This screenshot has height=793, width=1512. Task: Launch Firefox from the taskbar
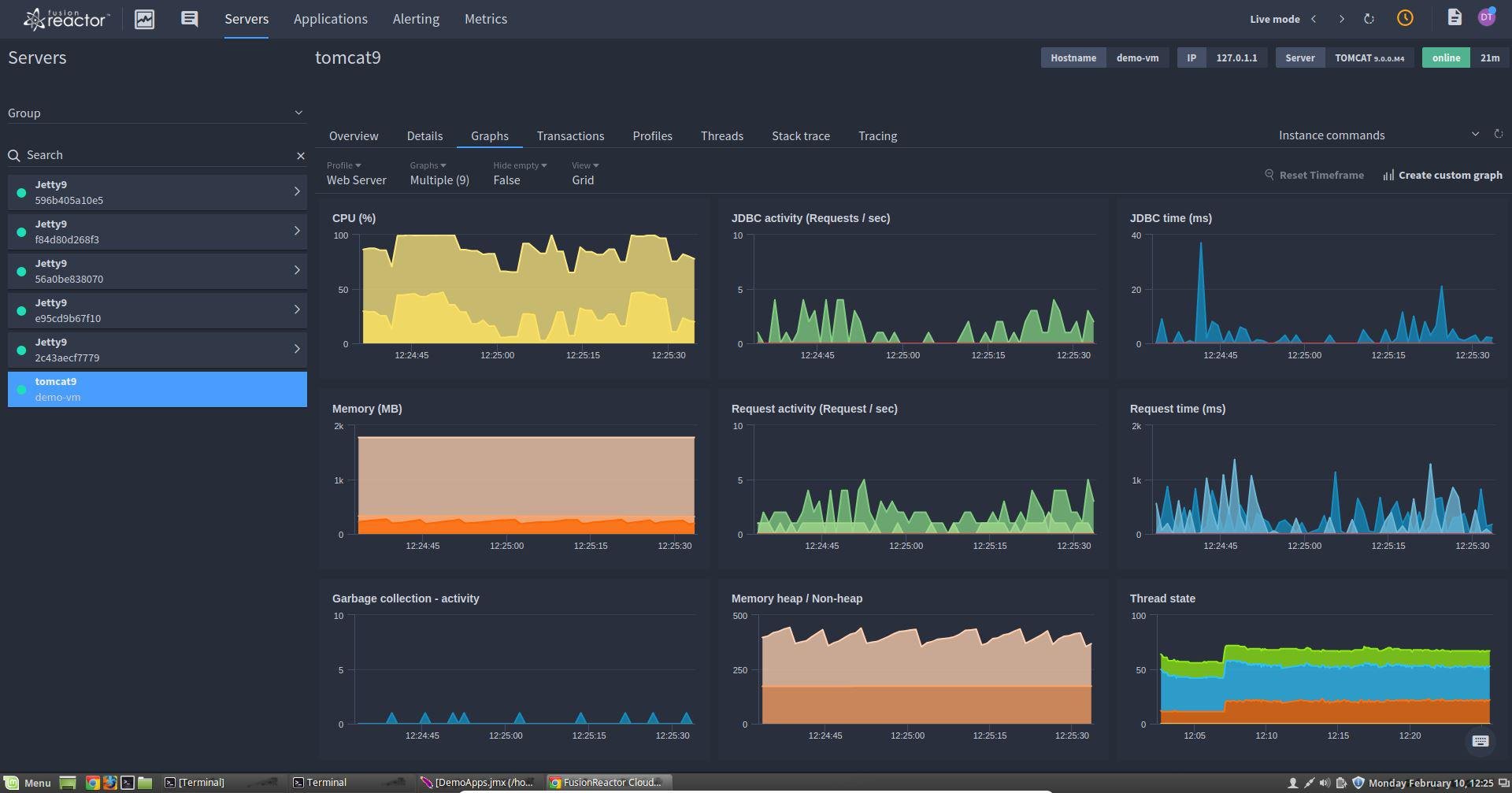(109, 783)
